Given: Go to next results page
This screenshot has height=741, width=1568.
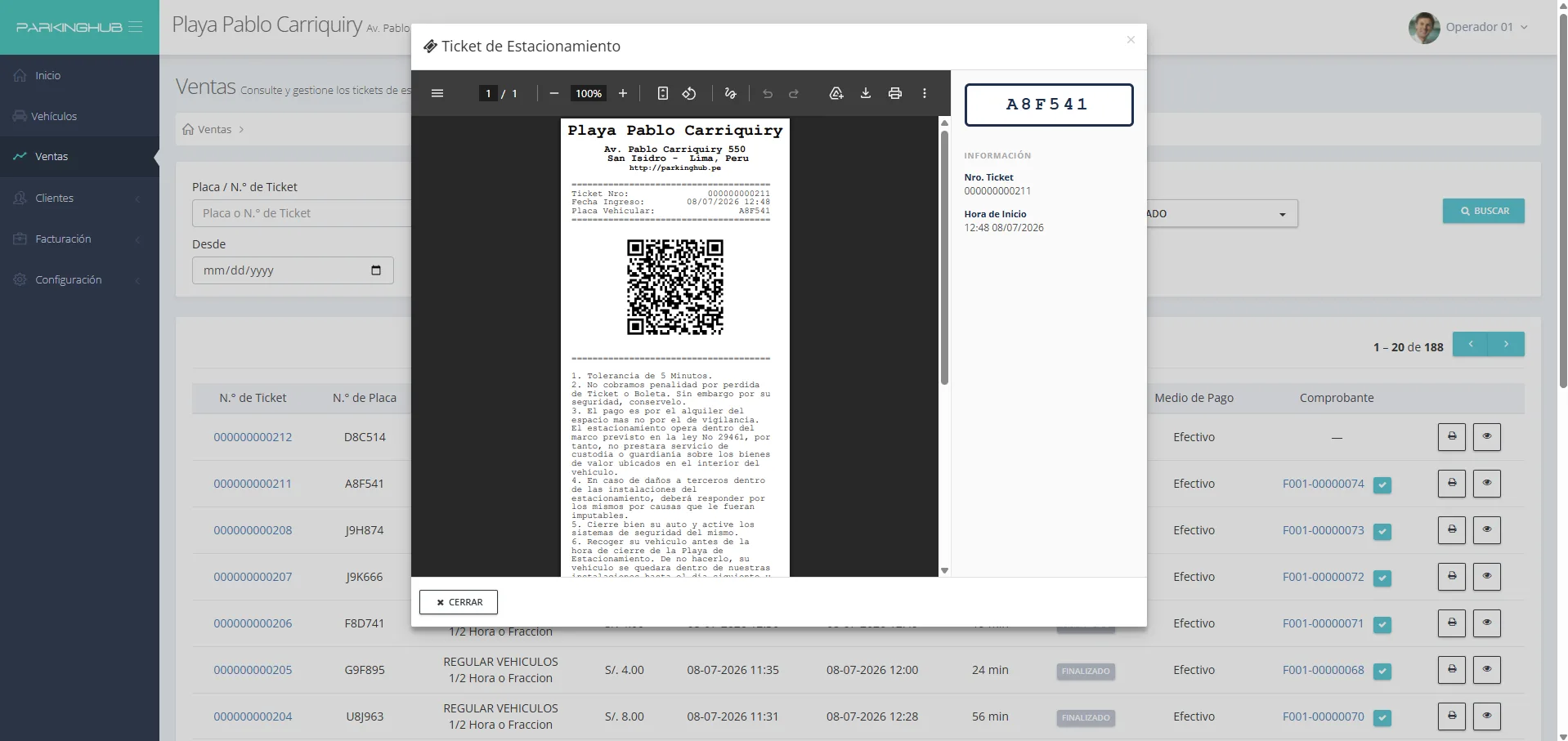Looking at the screenshot, I should [x=1506, y=344].
